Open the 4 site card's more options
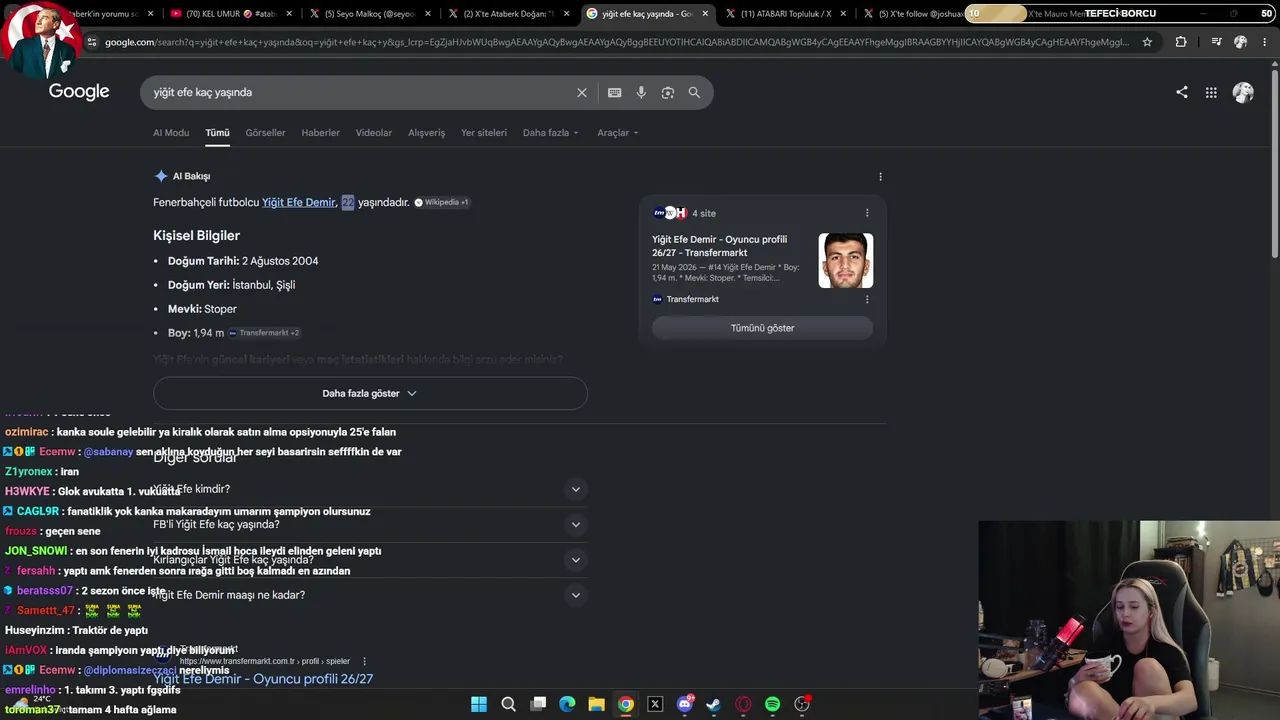The height and width of the screenshot is (720, 1280). pos(867,213)
